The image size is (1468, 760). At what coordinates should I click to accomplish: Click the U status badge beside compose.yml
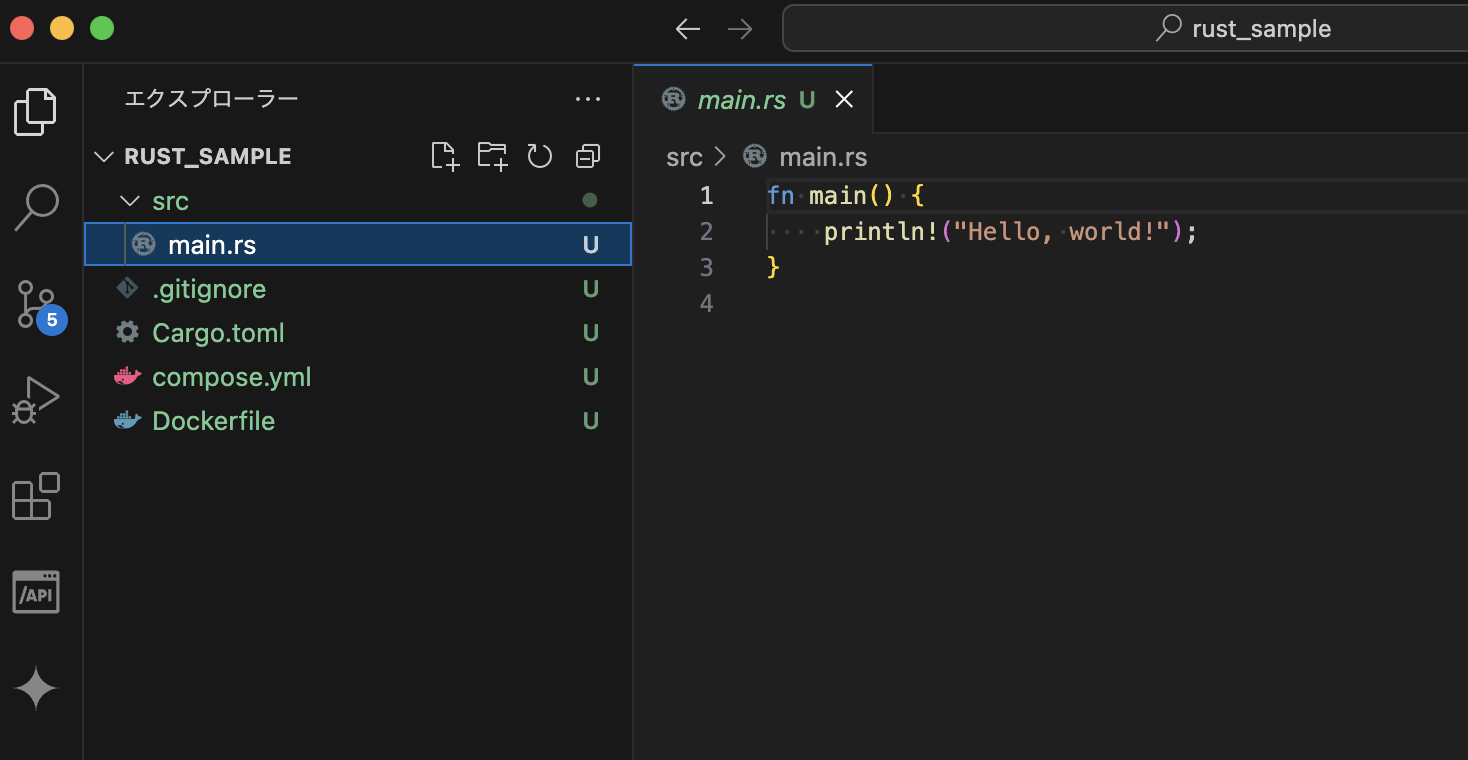[591, 377]
